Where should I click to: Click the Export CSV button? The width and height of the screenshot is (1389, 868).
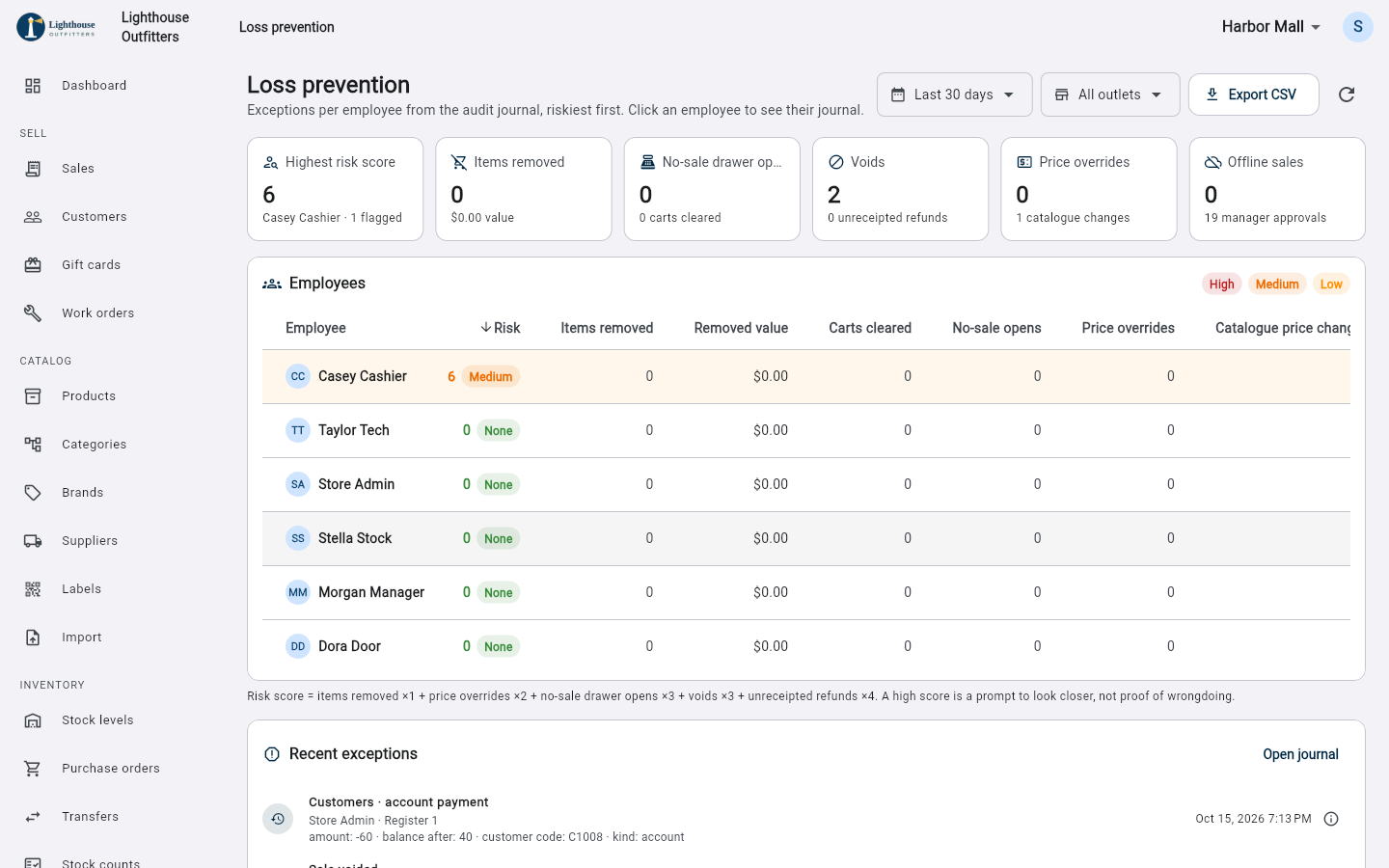pyautogui.click(x=1253, y=95)
